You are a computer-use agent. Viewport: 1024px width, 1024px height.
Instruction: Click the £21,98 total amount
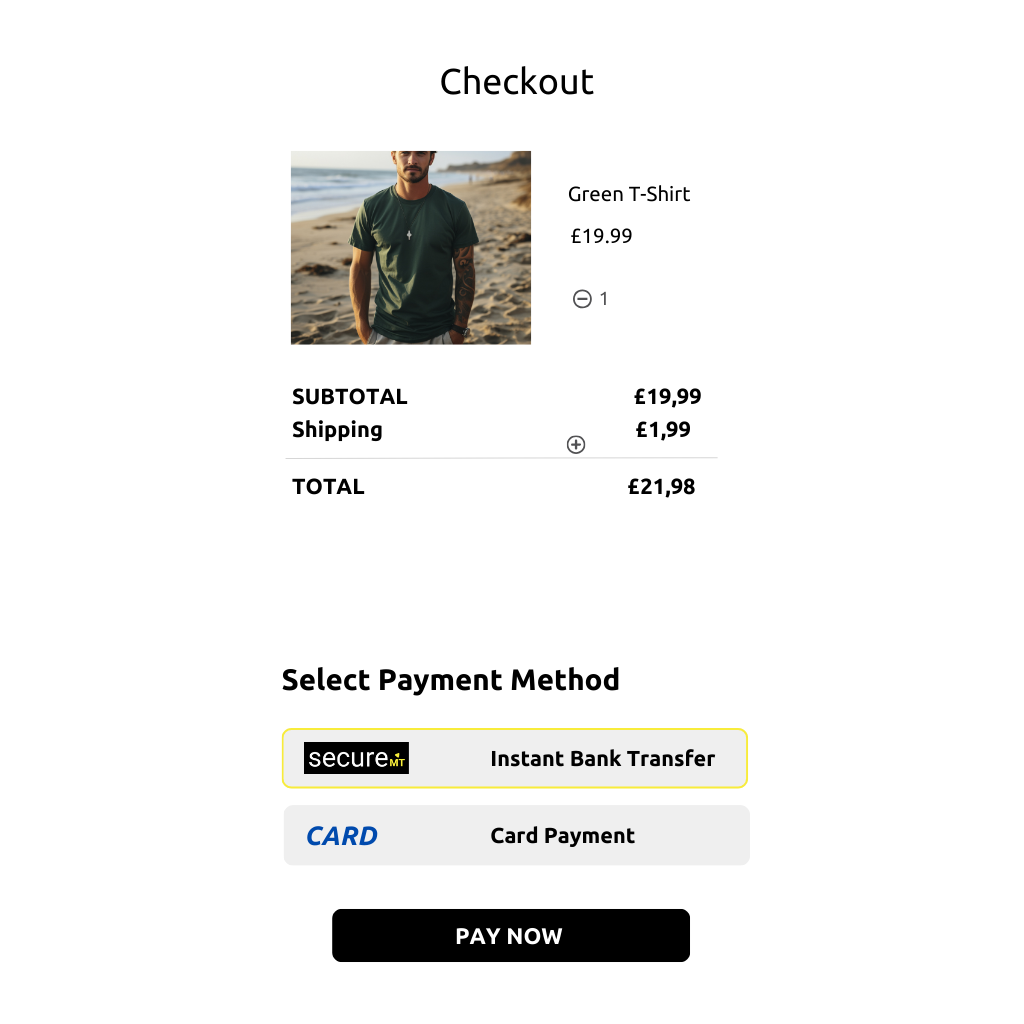pyautogui.click(x=662, y=487)
